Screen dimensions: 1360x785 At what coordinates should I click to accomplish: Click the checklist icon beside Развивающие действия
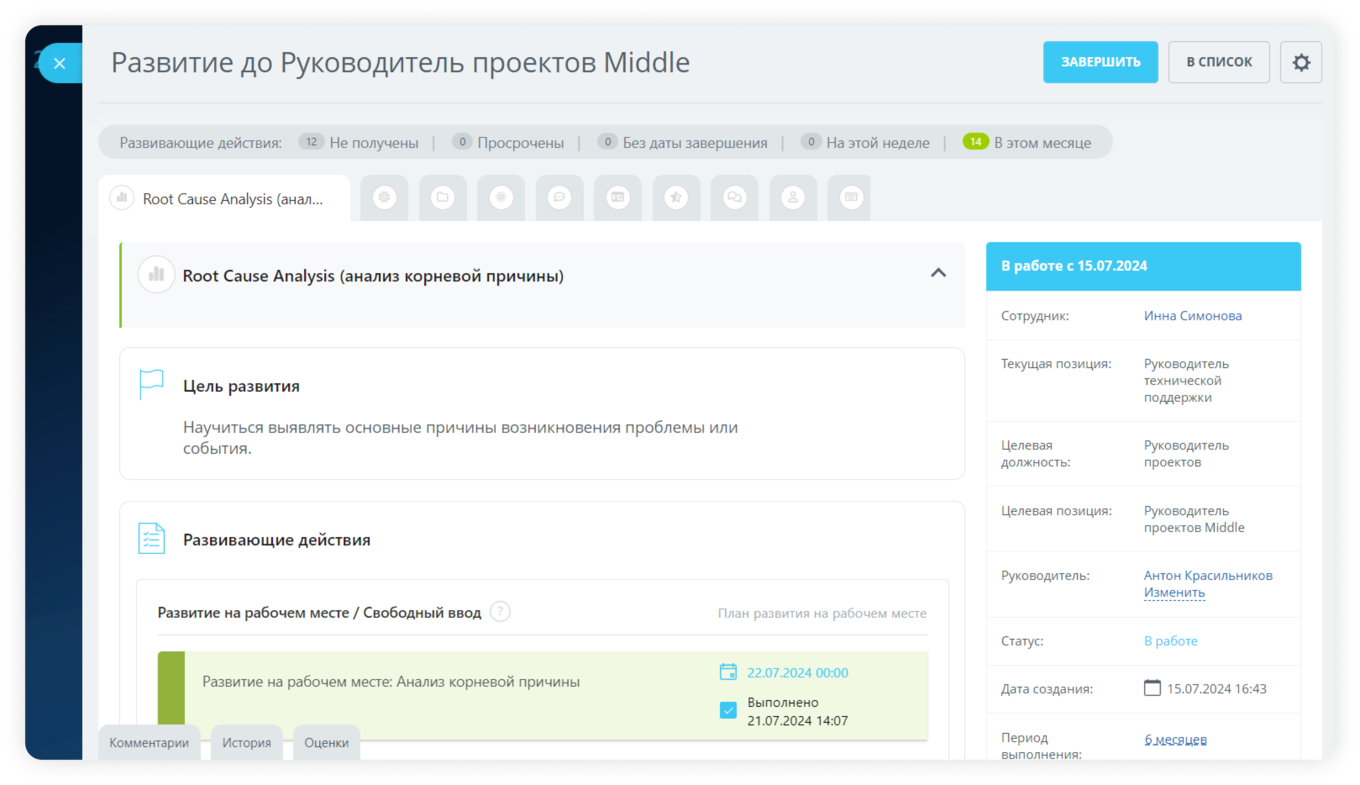[151, 538]
